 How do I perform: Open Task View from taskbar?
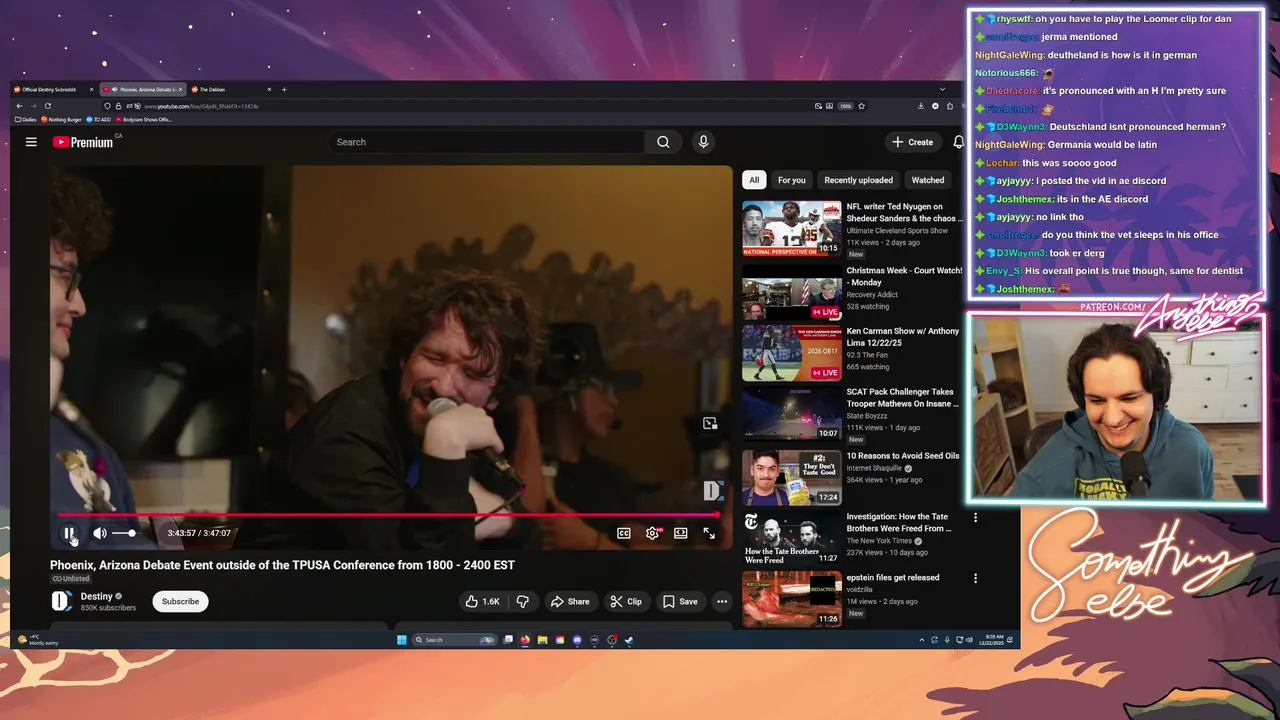pos(508,640)
